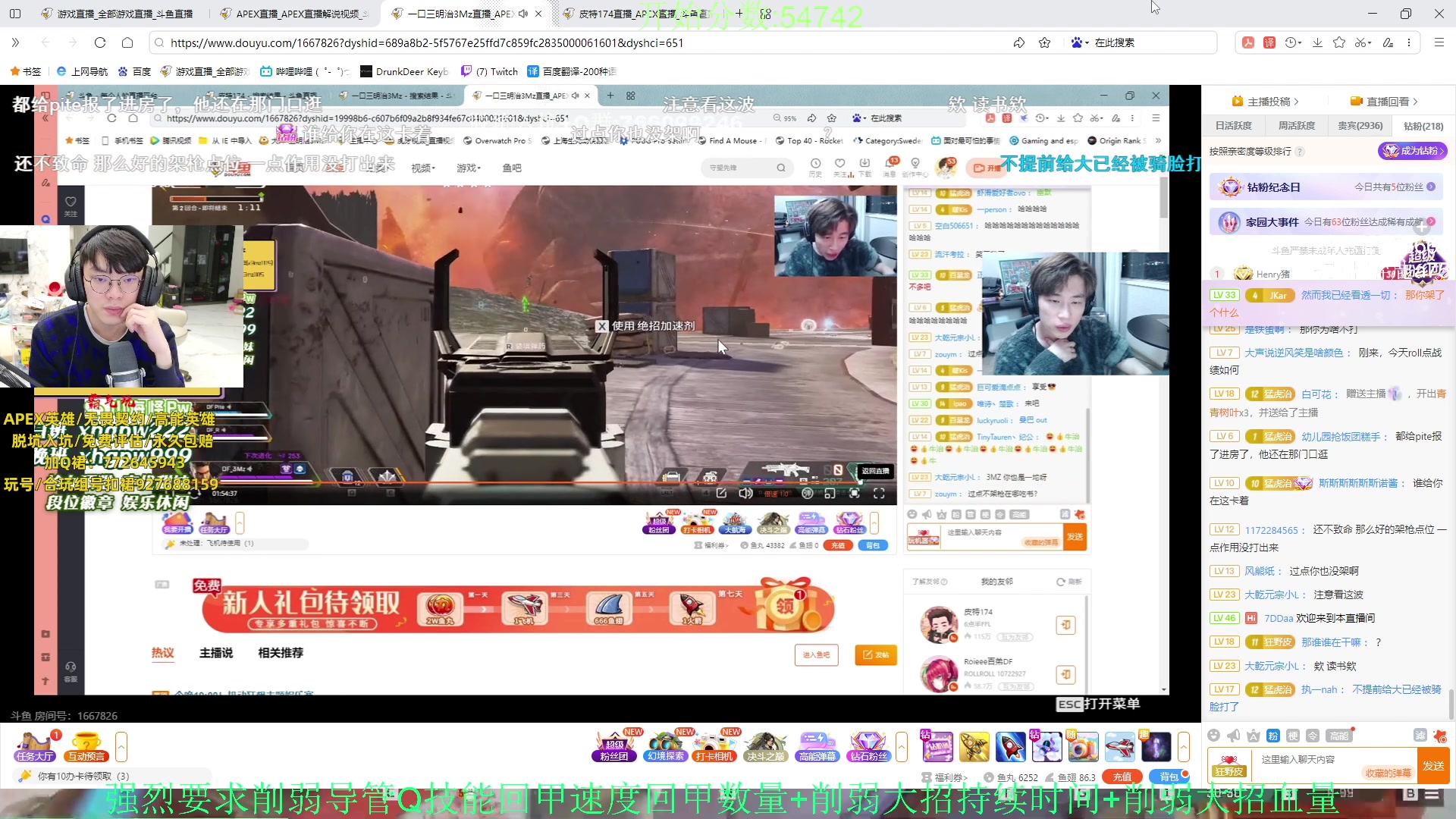The image size is (1456, 819).
Task: Switch to the 贵宾(2936) tab
Action: 1360,125
